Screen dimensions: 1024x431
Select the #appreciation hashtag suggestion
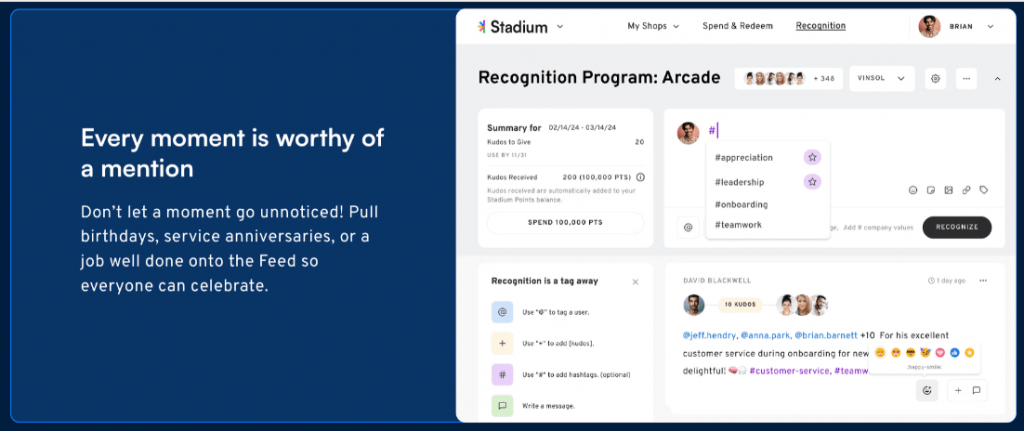pos(743,157)
